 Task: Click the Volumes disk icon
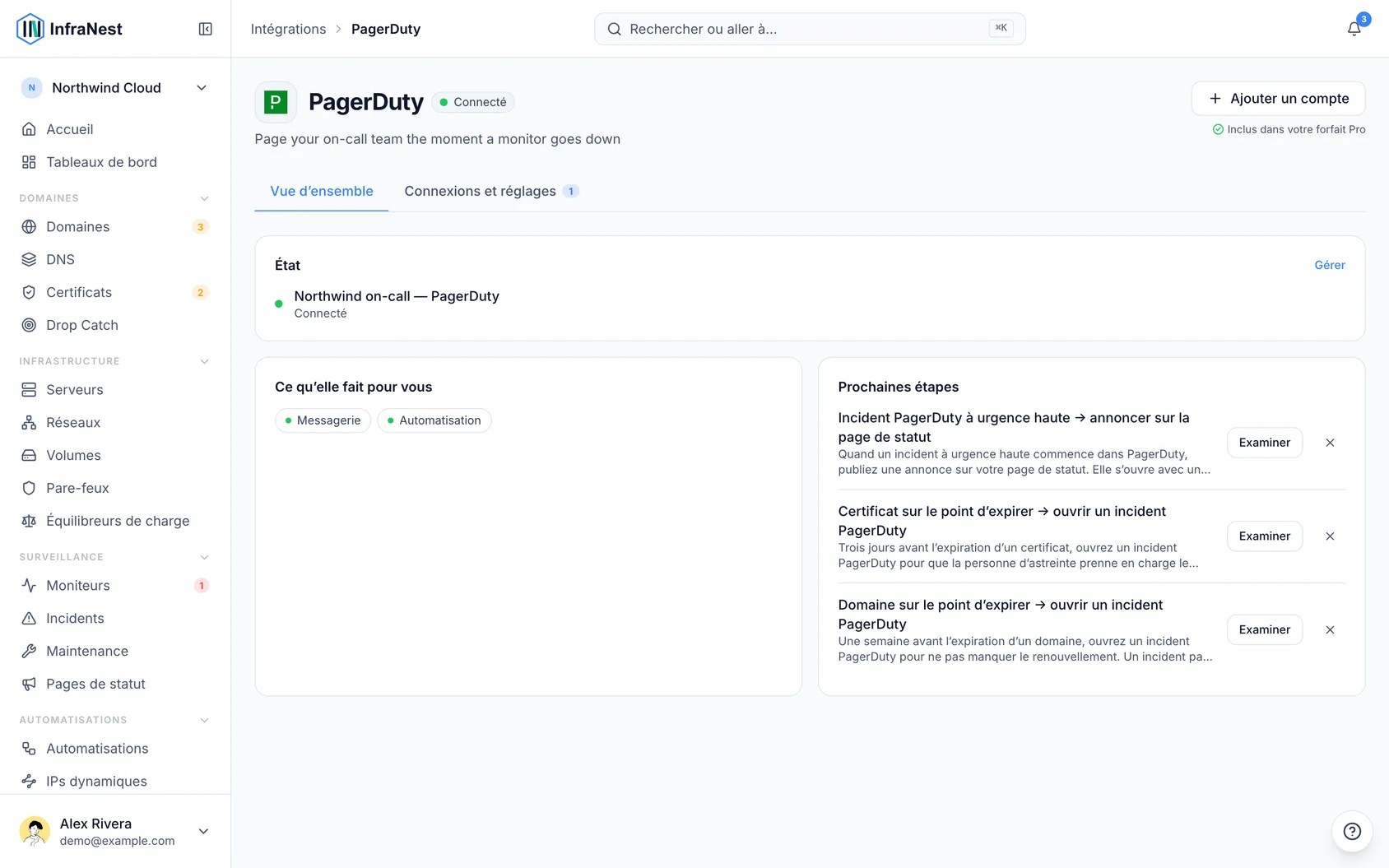[29, 455]
